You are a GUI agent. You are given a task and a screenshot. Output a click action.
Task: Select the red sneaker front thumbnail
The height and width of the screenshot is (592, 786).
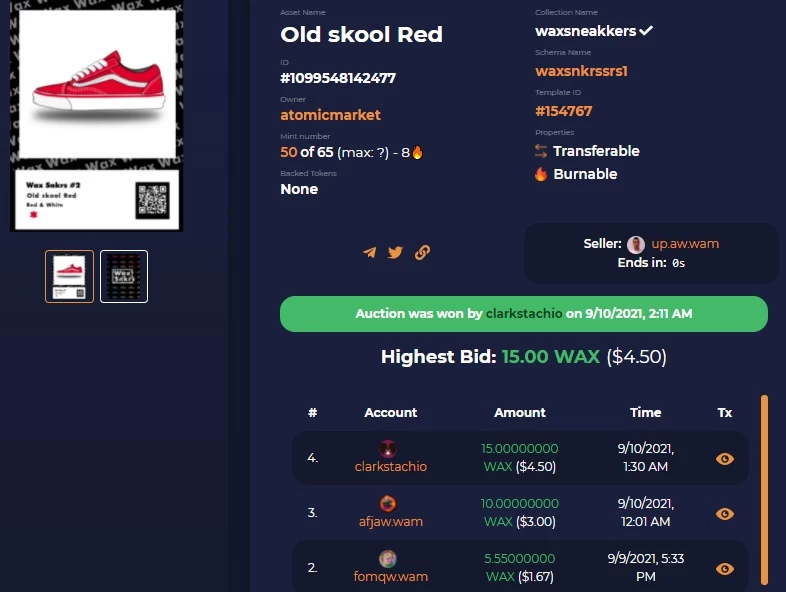coord(69,276)
